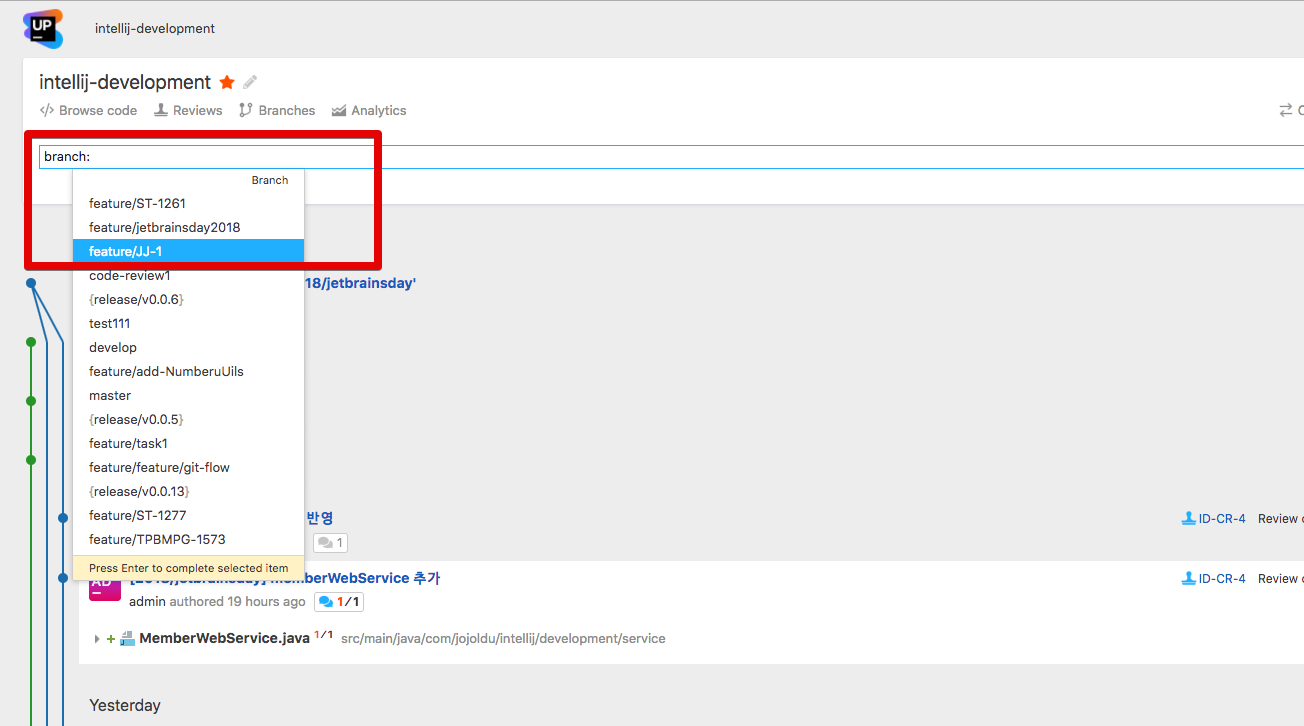Open Browse code view
The width and height of the screenshot is (1304, 726).
click(88, 111)
